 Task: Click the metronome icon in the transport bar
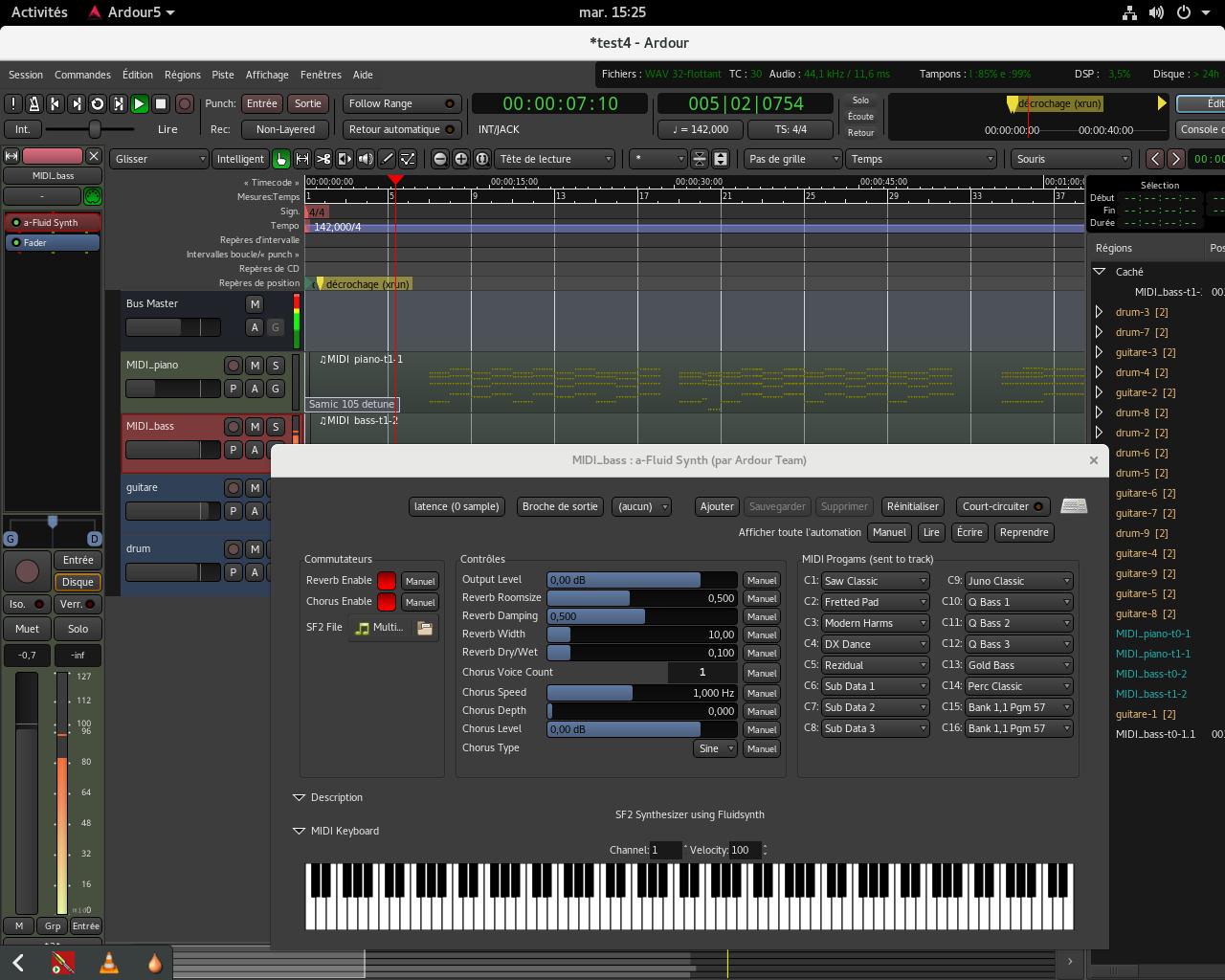coord(34,103)
